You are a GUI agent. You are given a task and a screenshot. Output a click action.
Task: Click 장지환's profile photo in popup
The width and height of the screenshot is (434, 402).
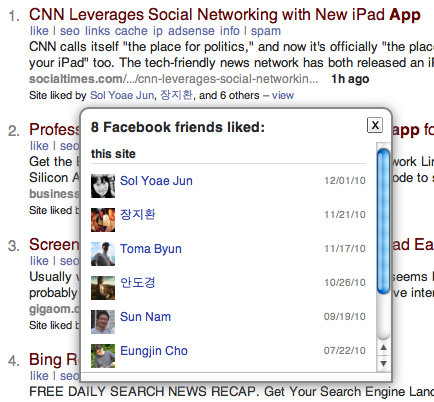tap(103, 220)
